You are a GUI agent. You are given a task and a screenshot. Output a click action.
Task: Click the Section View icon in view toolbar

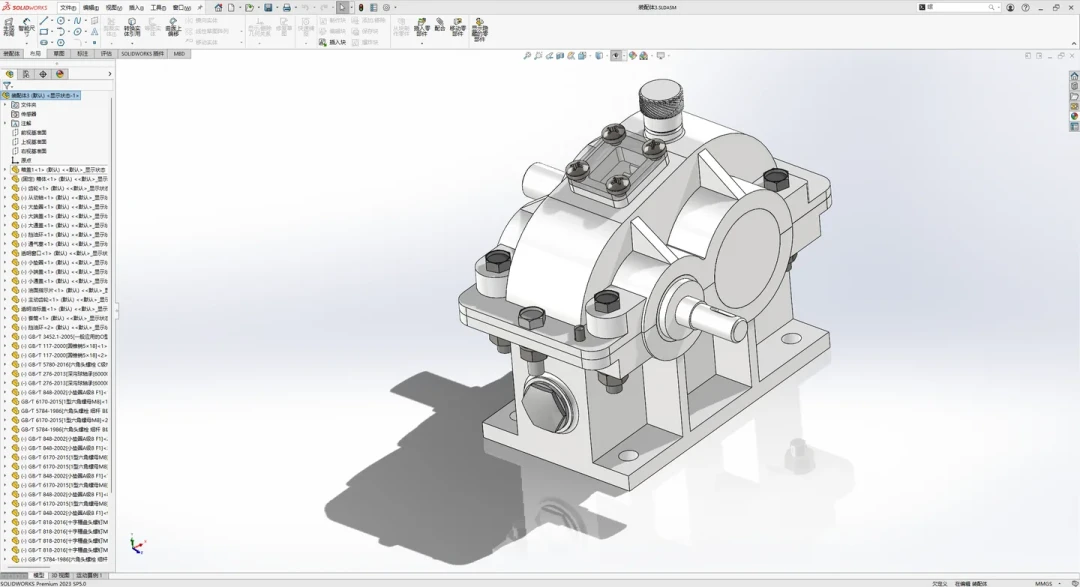pyautogui.click(x=560, y=56)
